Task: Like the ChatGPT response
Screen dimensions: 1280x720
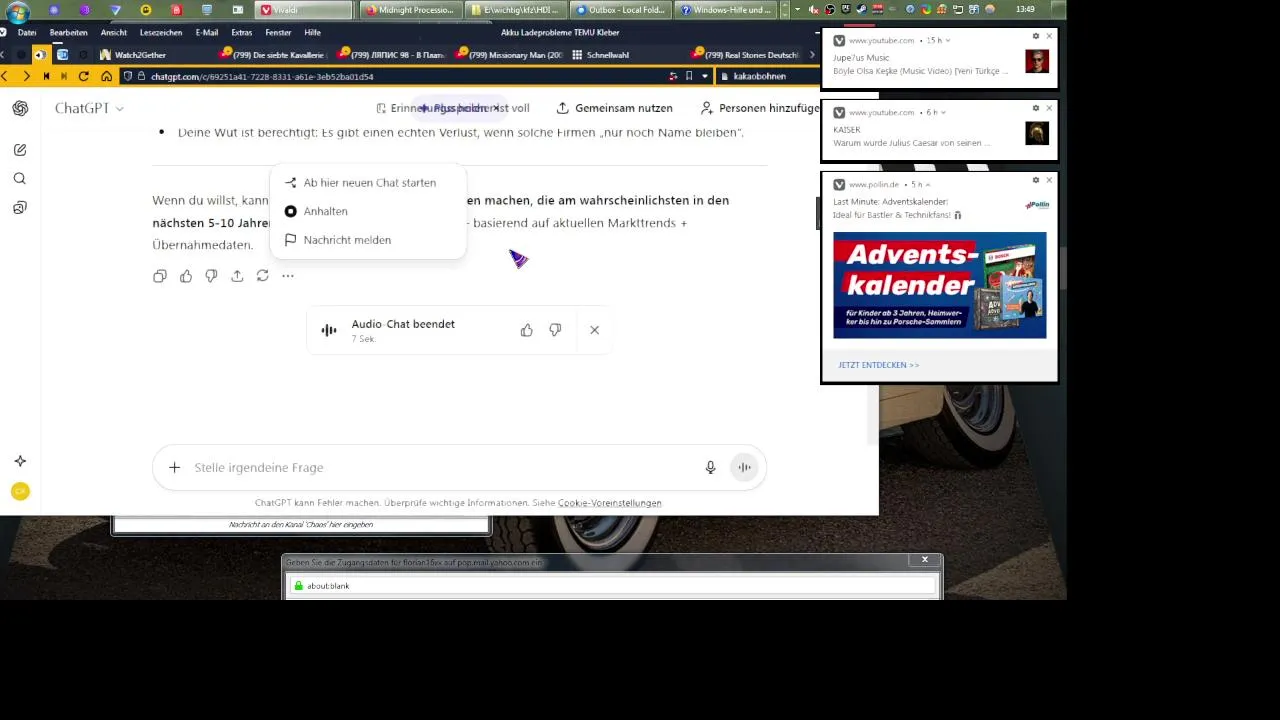Action: tap(186, 276)
